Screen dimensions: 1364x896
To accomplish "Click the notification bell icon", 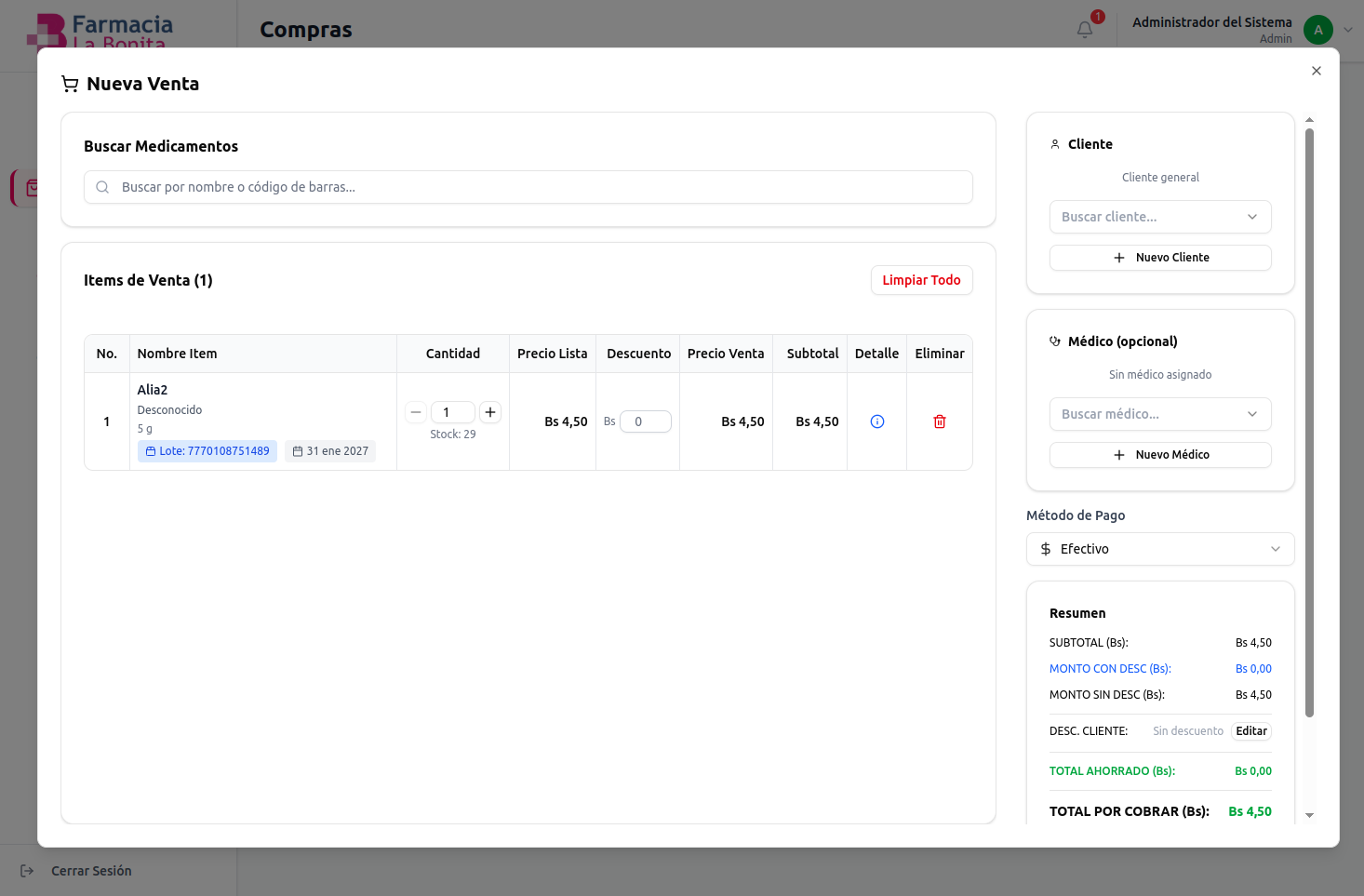I will 1085,30.
